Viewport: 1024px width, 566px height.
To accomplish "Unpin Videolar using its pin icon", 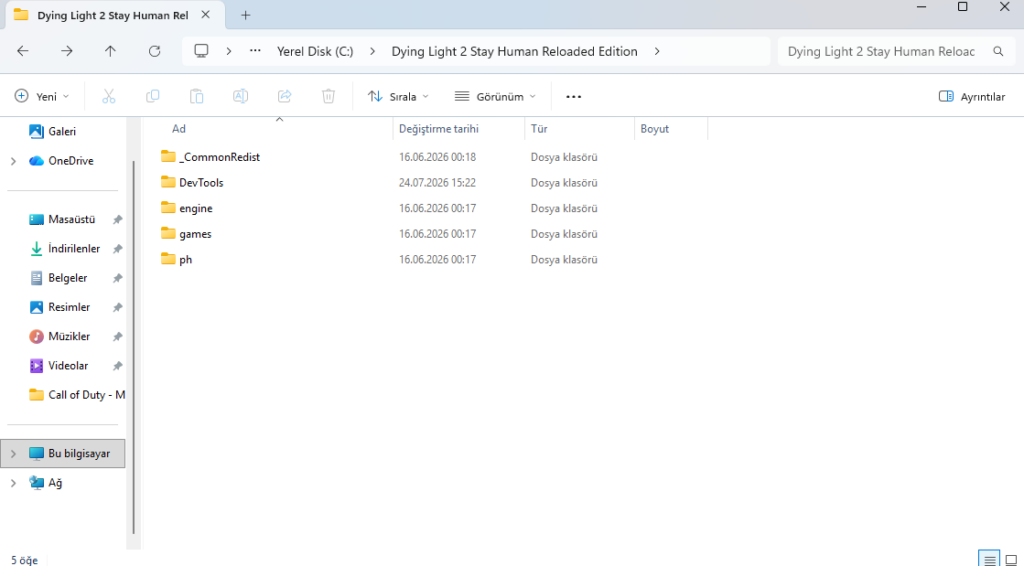I will (118, 366).
